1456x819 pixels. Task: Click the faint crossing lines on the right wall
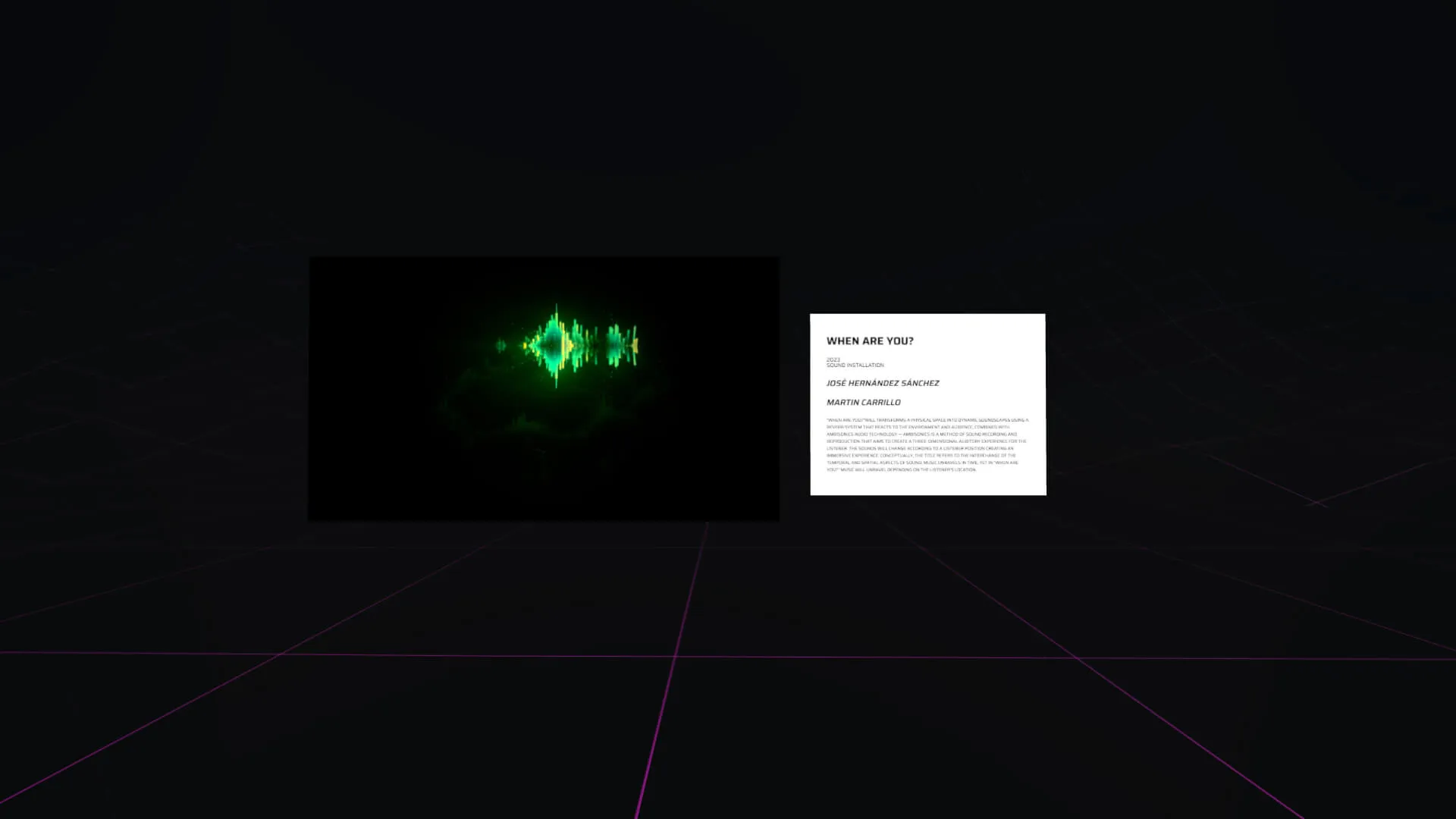tap(1318, 503)
